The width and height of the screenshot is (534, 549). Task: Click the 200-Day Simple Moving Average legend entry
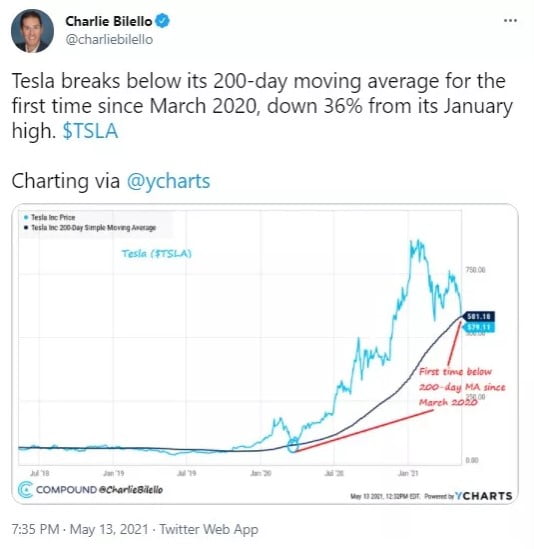tap(90, 228)
